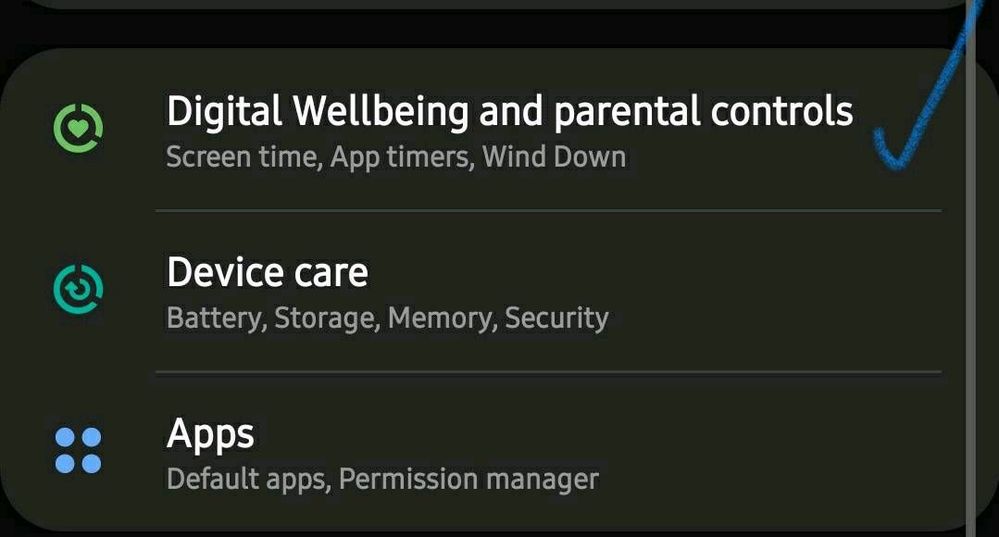Click the 'Battery' word under Device care
Viewport: 999px width, 537px height.
(216, 319)
